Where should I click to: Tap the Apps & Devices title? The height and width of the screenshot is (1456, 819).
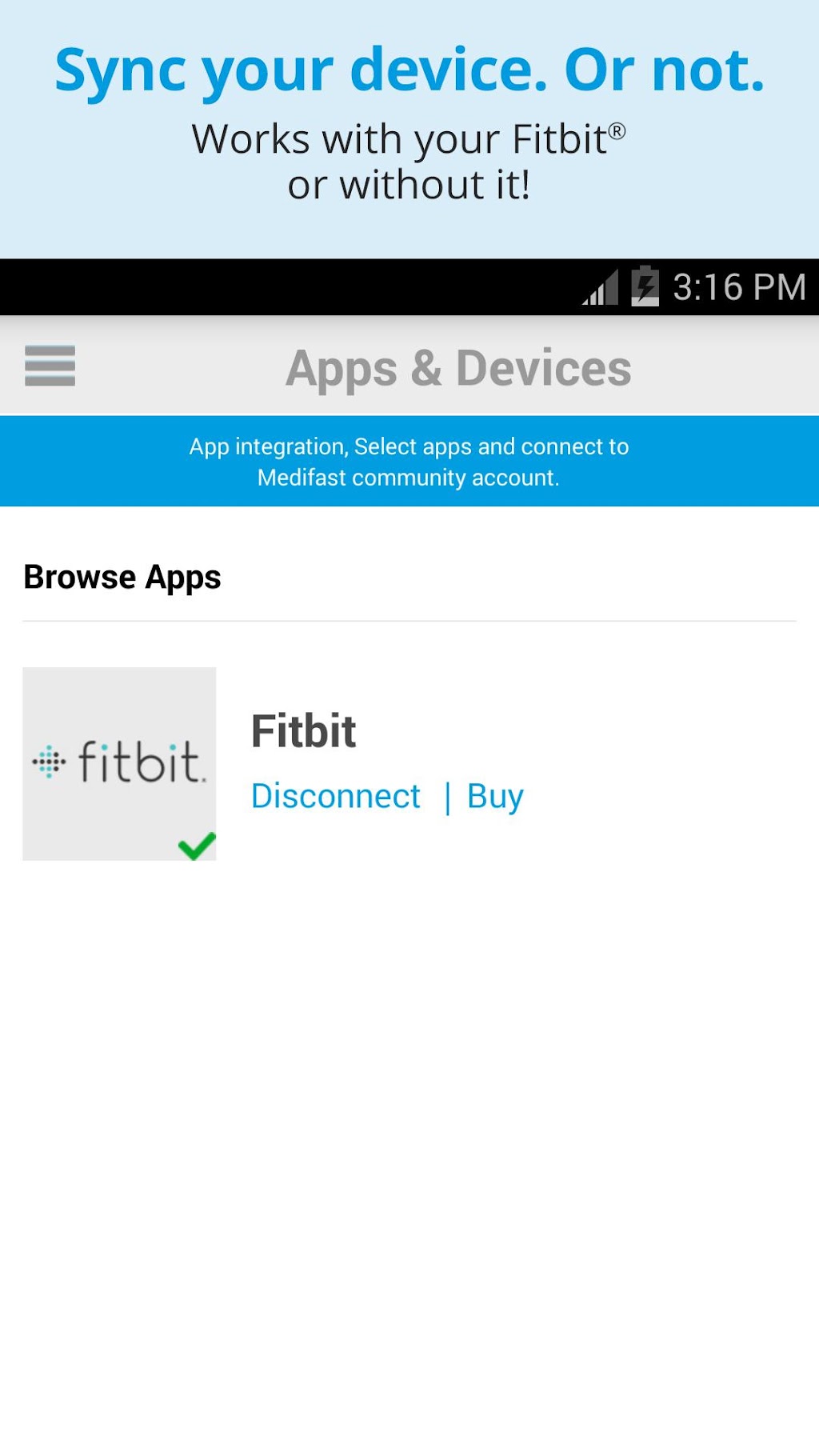pyautogui.click(x=458, y=368)
